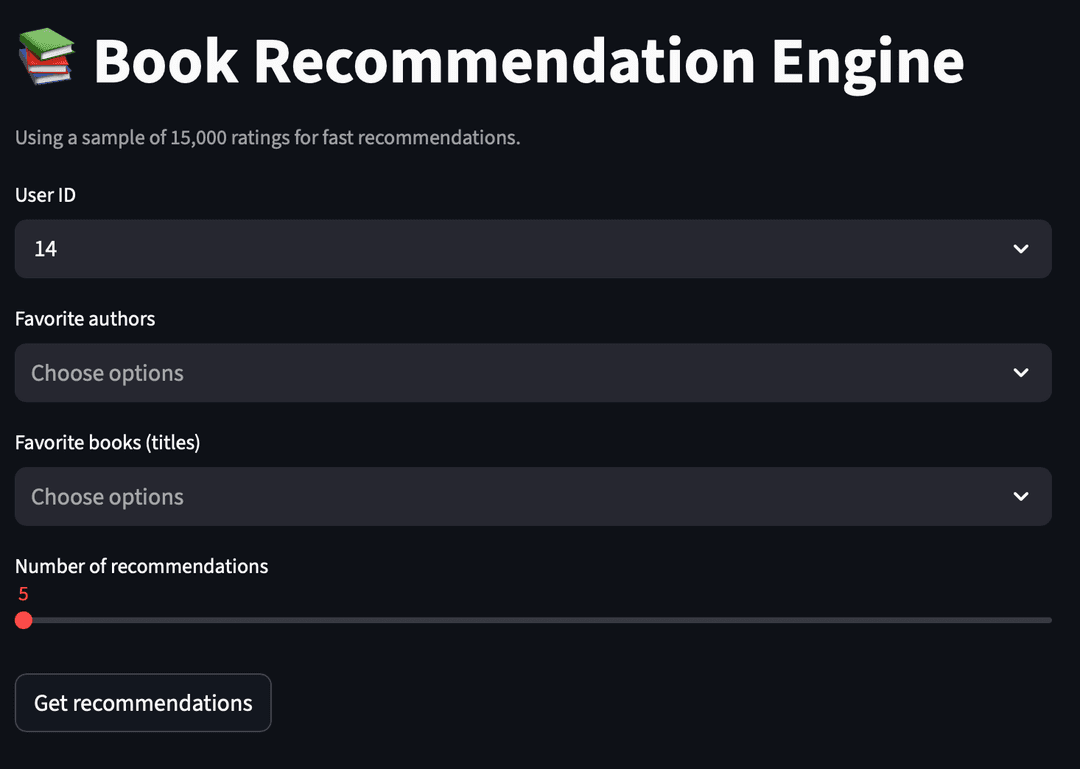Expand the Favorite books titles chevron
This screenshot has width=1080, height=769.
(1020, 496)
